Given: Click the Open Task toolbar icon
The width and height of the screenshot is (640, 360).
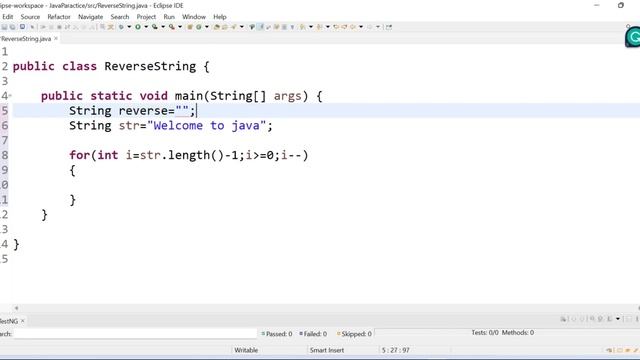Looking at the screenshot, I should tap(224, 27).
